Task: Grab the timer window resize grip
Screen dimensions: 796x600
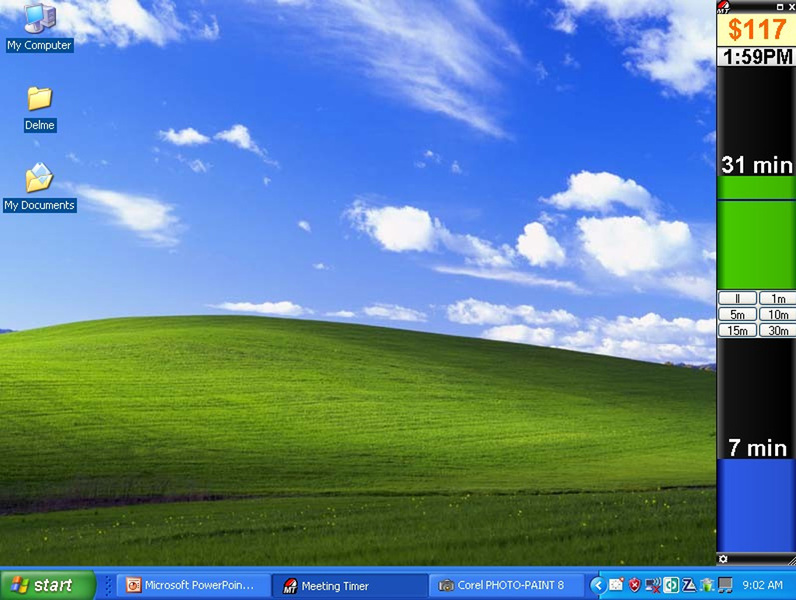Action: click(x=791, y=560)
